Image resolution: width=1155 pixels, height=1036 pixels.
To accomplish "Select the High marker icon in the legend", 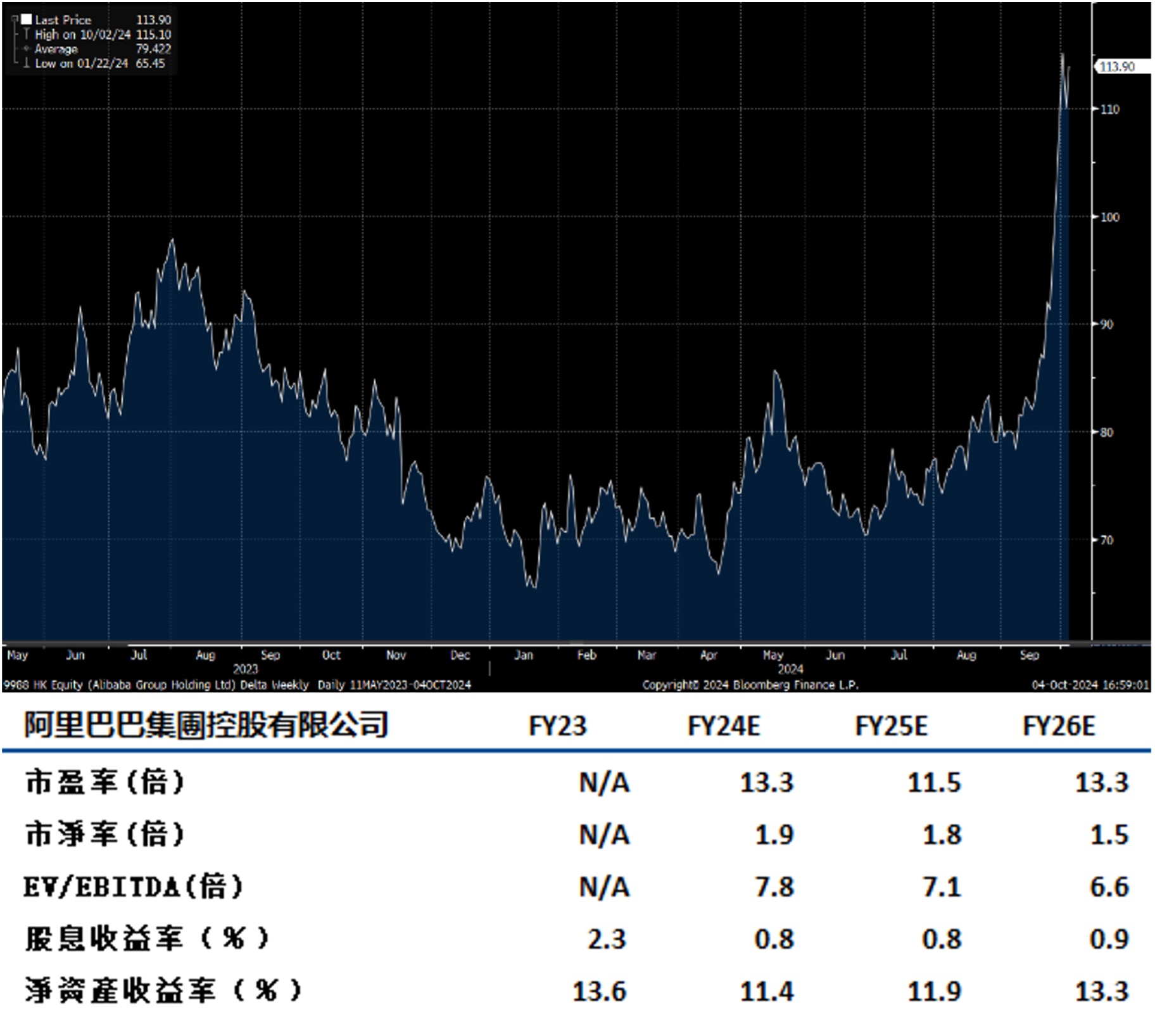I will coord(26,34).
